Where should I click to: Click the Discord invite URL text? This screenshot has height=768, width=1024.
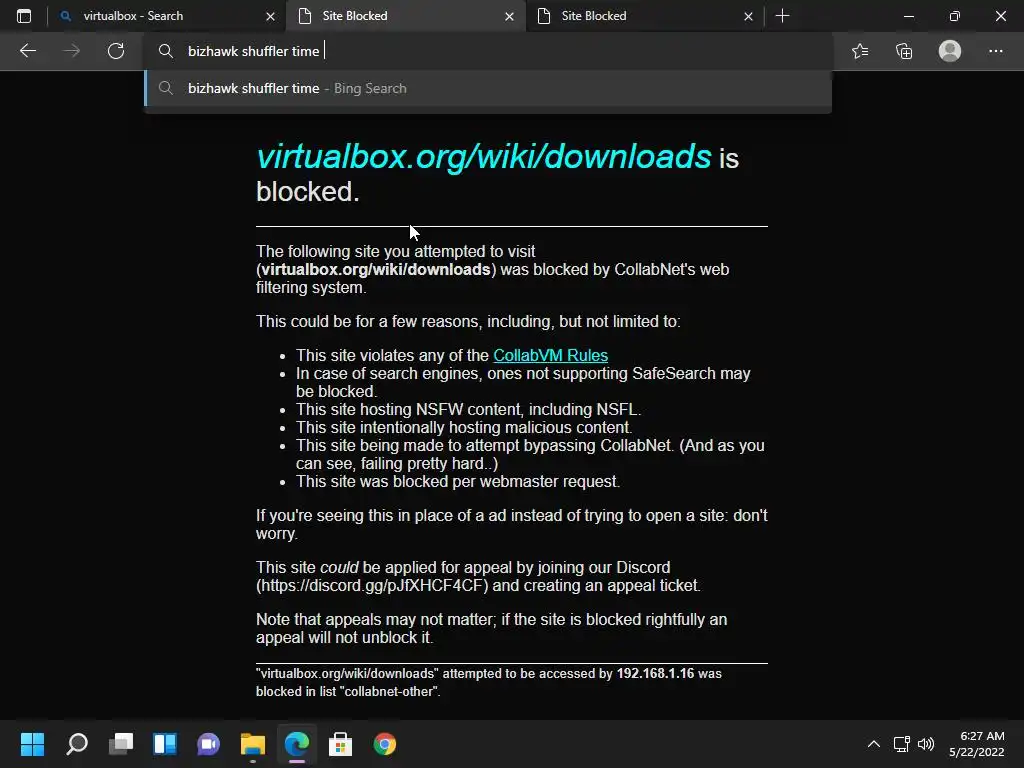[374, 585]
